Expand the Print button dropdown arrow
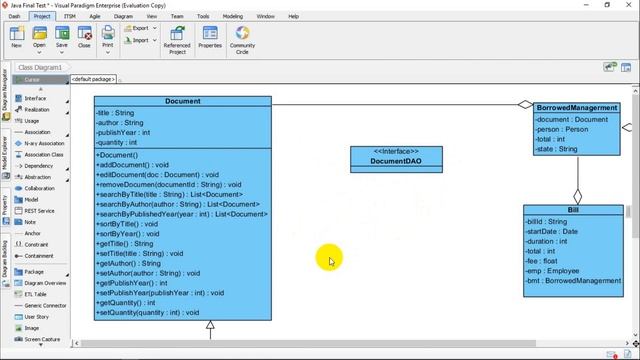This screenshot has width=640, height=360. point(108,52)
